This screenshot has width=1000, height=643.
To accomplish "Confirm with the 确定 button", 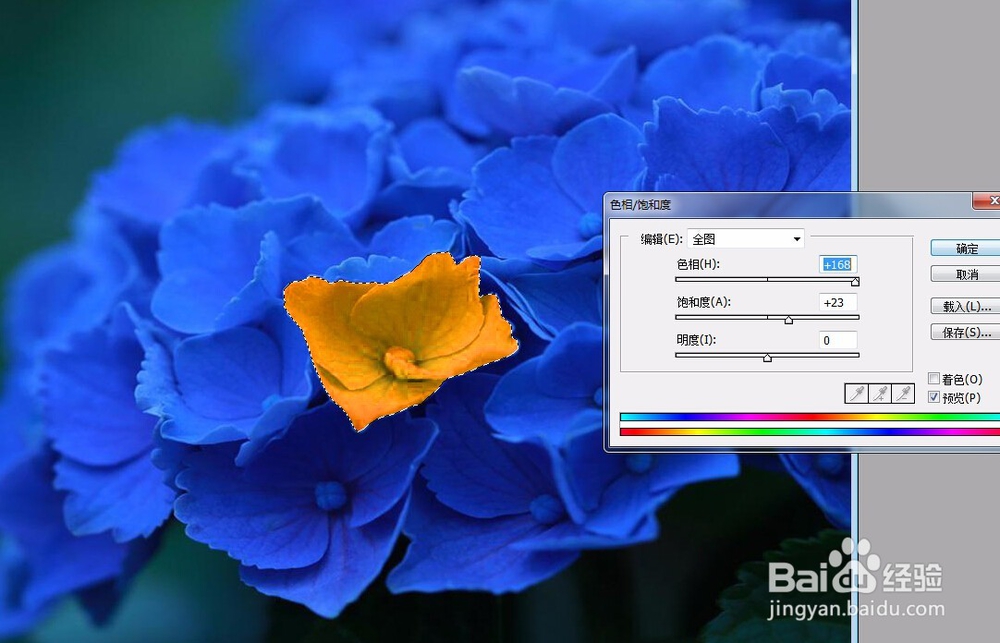I will [966, 248].
